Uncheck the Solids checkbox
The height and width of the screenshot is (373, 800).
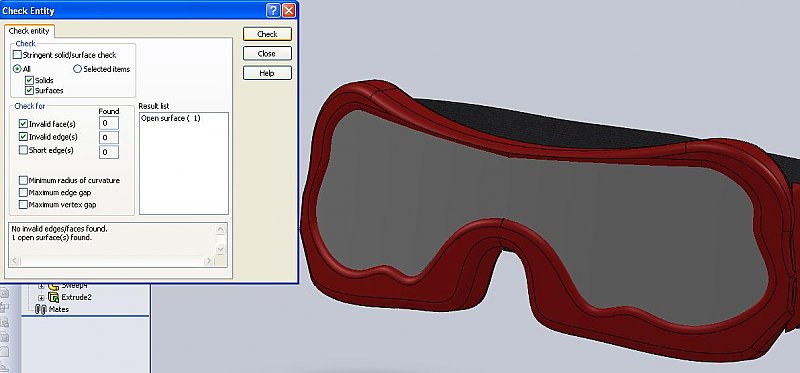29,80
